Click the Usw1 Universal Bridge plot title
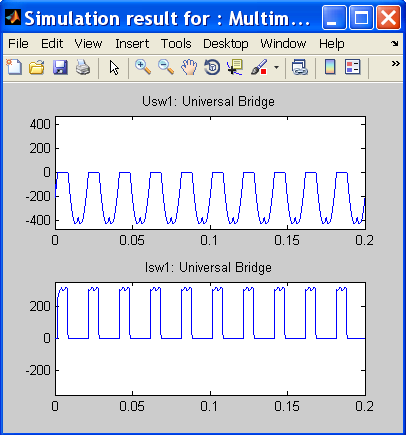406x435 pixels. 208,101
